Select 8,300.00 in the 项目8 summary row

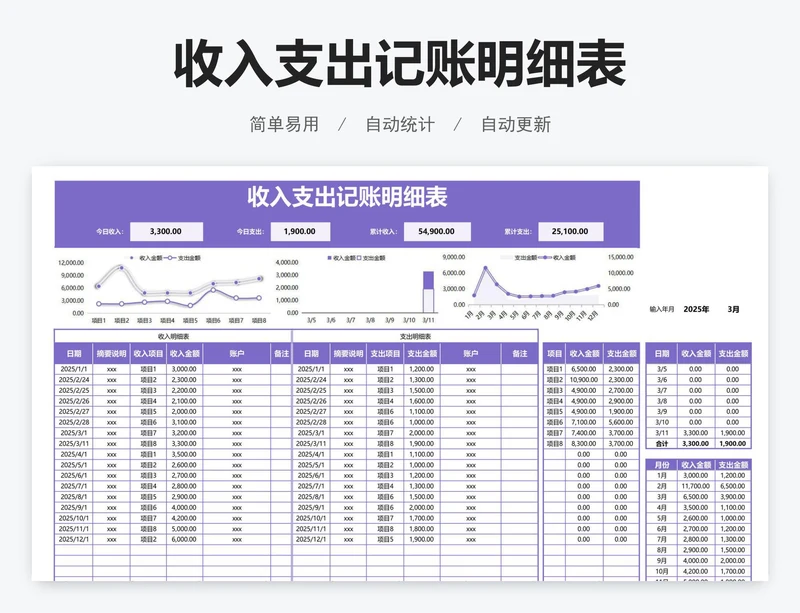[x=584, y=444]
